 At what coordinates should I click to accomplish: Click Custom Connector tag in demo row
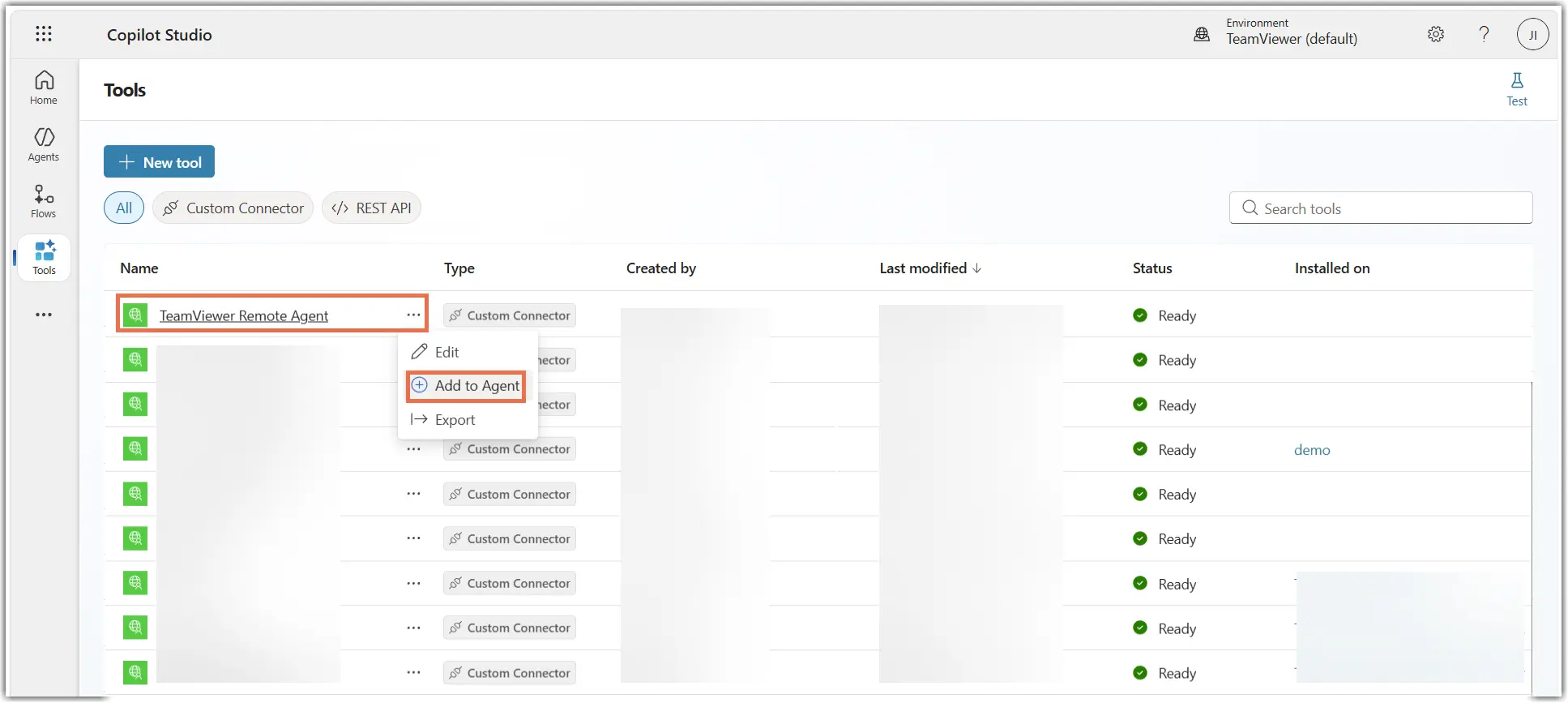click(510, 449)
